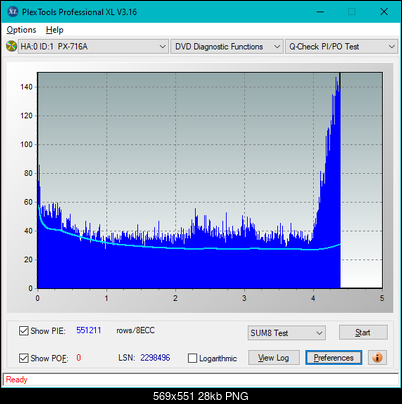Expand the DVD Diagnostic Functions dropdown
This screenshot has height=404, width=402.
pyautogui.click(x=227, y=46)
